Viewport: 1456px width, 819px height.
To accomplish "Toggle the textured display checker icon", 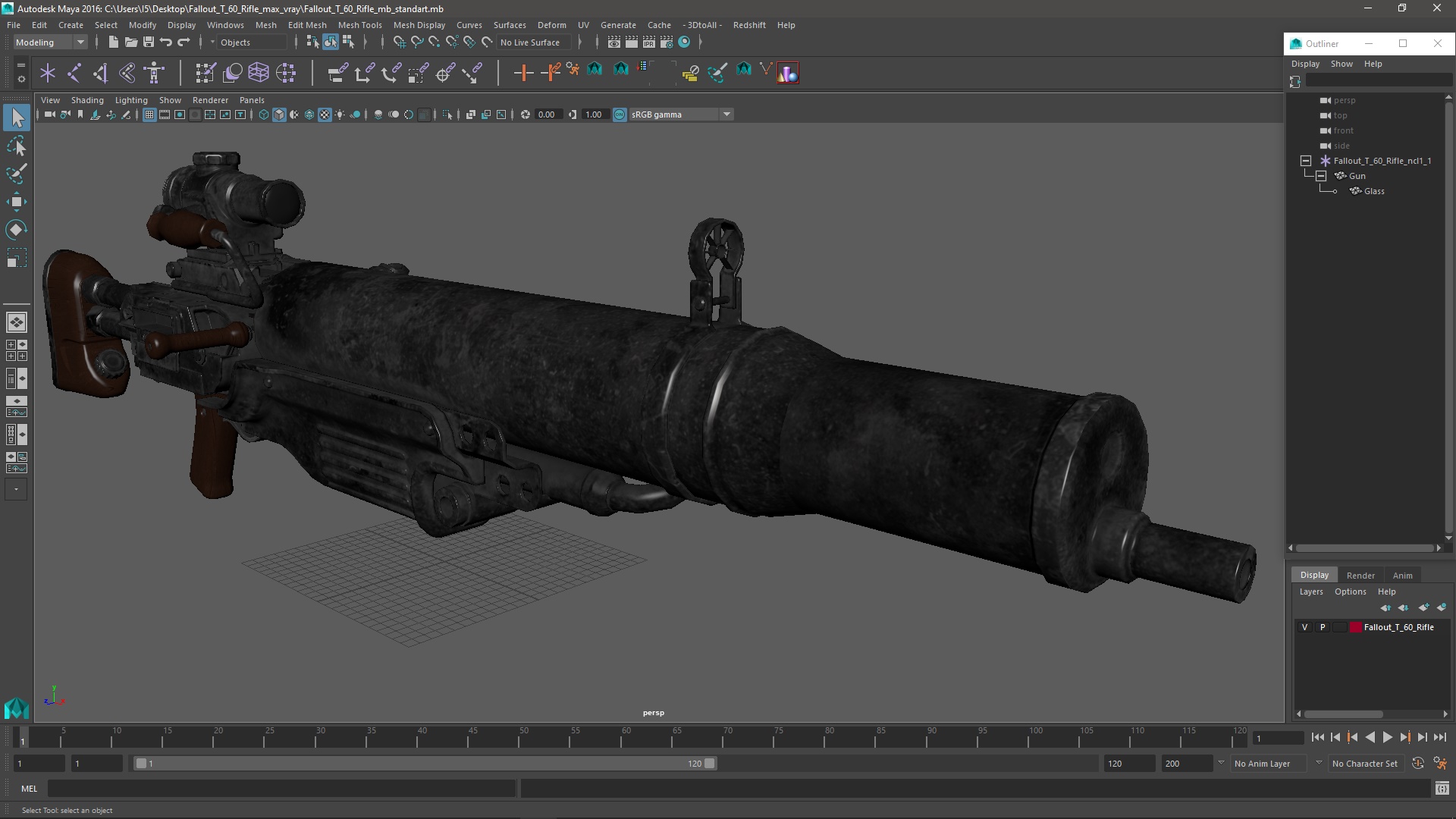I will [325, 115].
